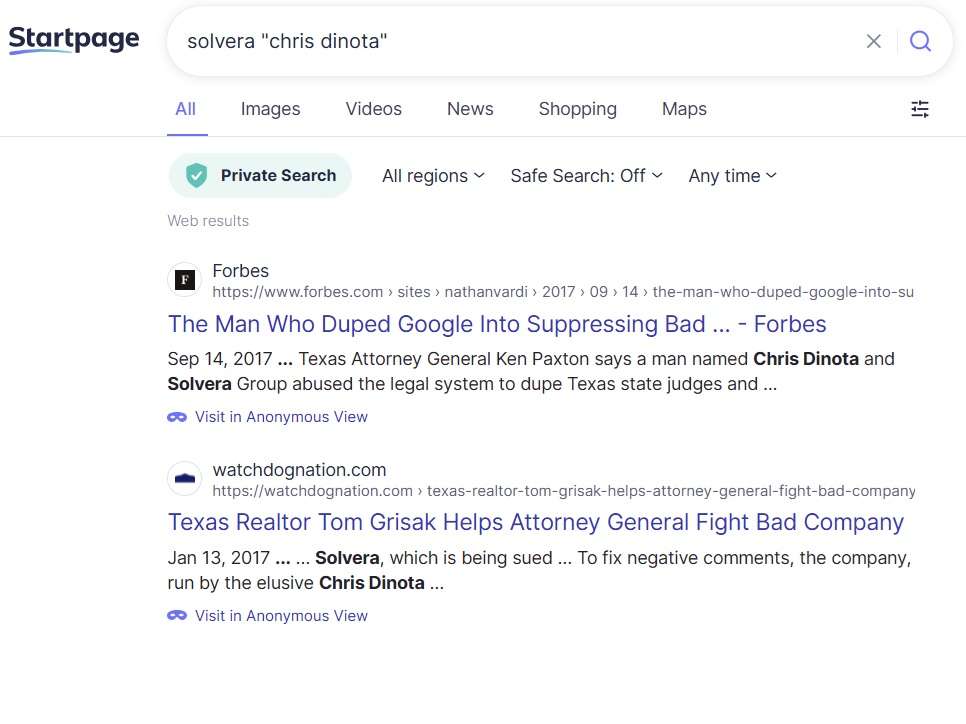The height and width of the screenshot is (724, 966).
Task: Open The Man Who Duped Google Forbes link
Action: click(x=497, y=324)
